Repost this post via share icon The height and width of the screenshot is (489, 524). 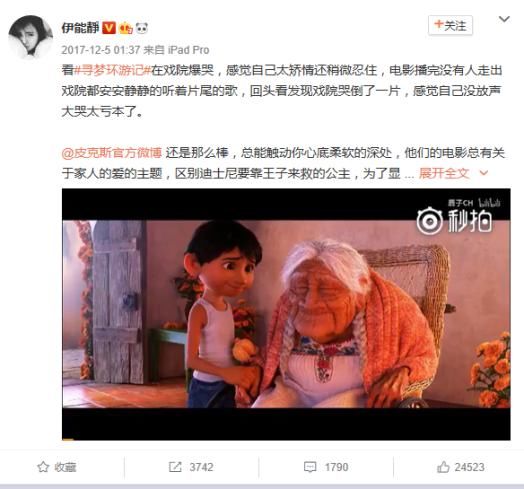175,467
